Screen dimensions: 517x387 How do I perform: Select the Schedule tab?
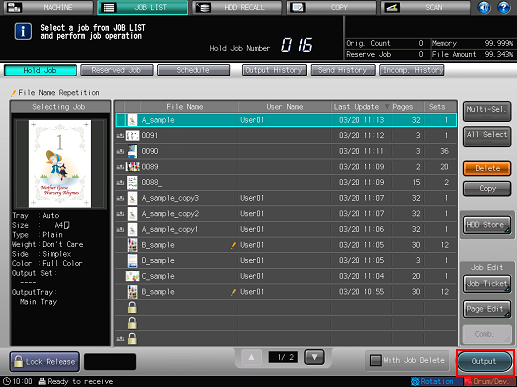(193, 70)
